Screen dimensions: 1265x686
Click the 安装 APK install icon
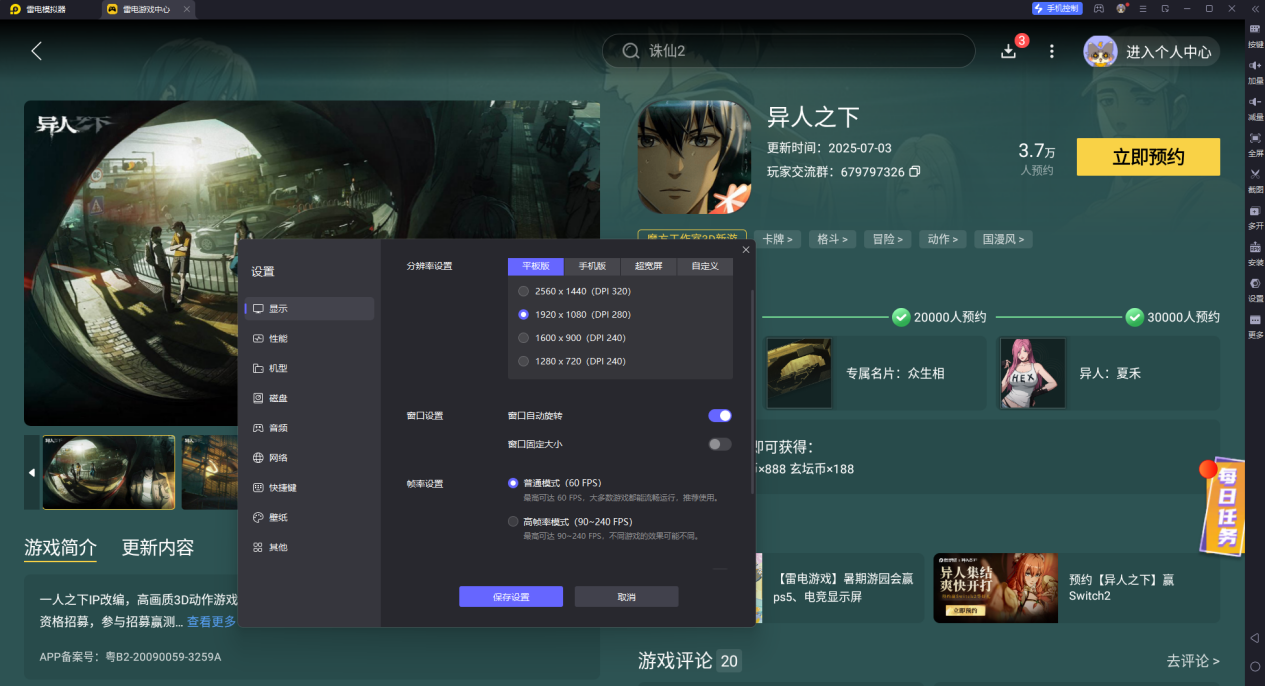pyautogui.click(x=1255, y=247)
